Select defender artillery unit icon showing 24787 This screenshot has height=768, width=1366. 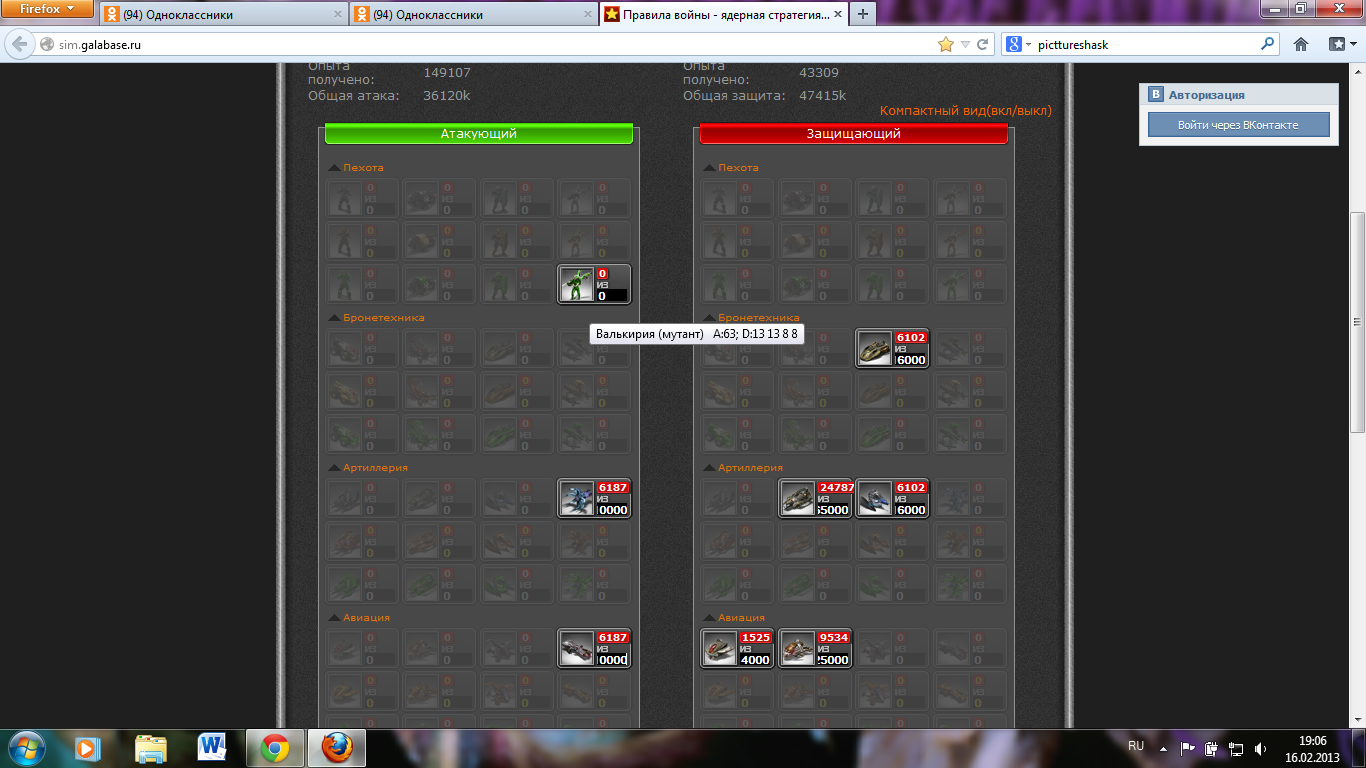point(798,498)
